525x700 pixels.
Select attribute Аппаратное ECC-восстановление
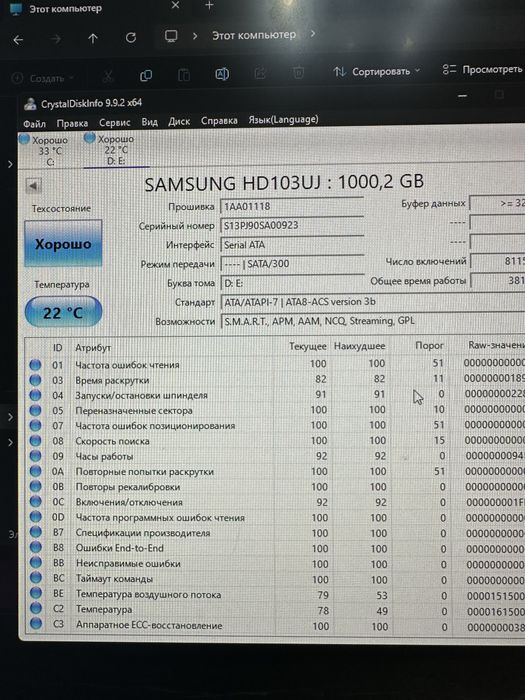pyautogui.click(x=149, y=625)
